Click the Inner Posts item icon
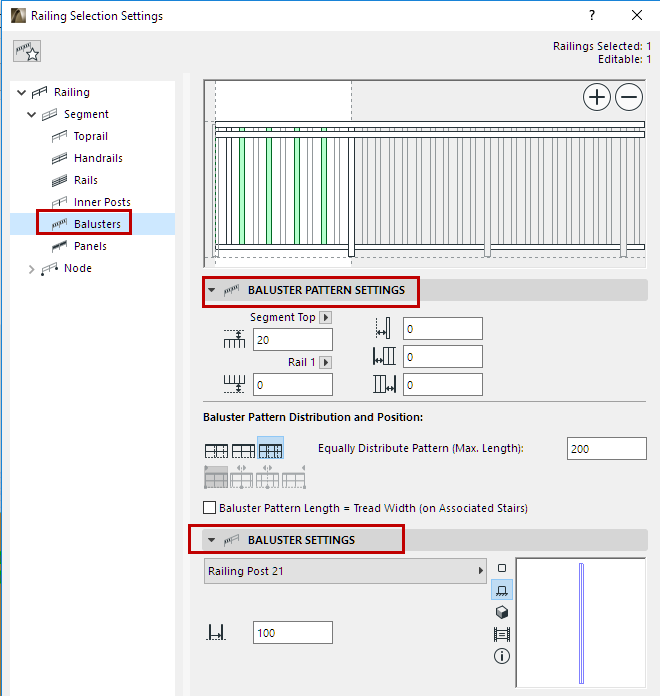This screenshot has width=660, height=696. click(x=59, y=202)
